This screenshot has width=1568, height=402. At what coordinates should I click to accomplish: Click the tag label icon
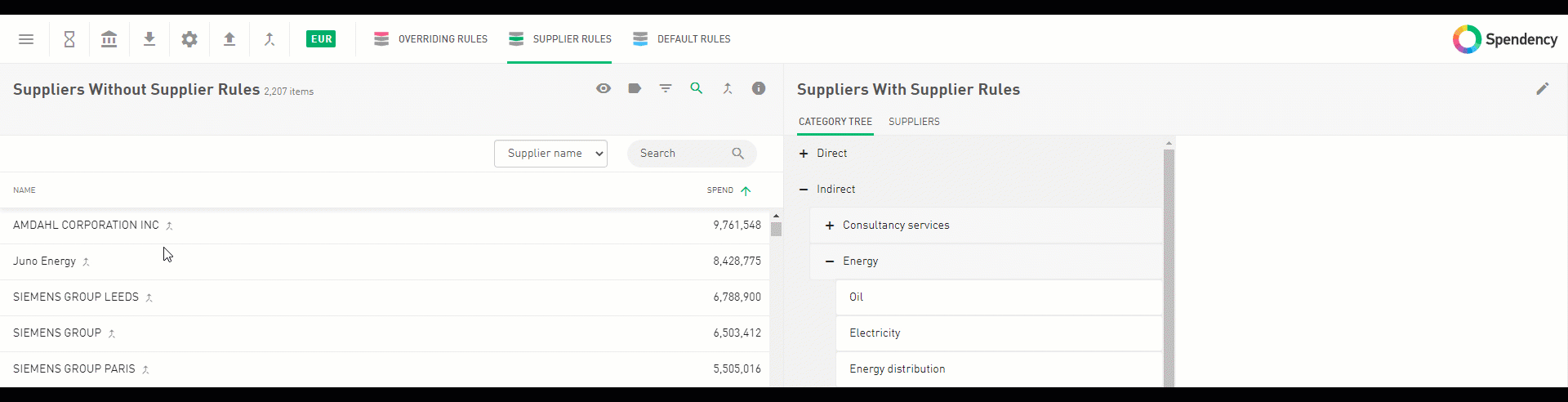coord(635,88)
